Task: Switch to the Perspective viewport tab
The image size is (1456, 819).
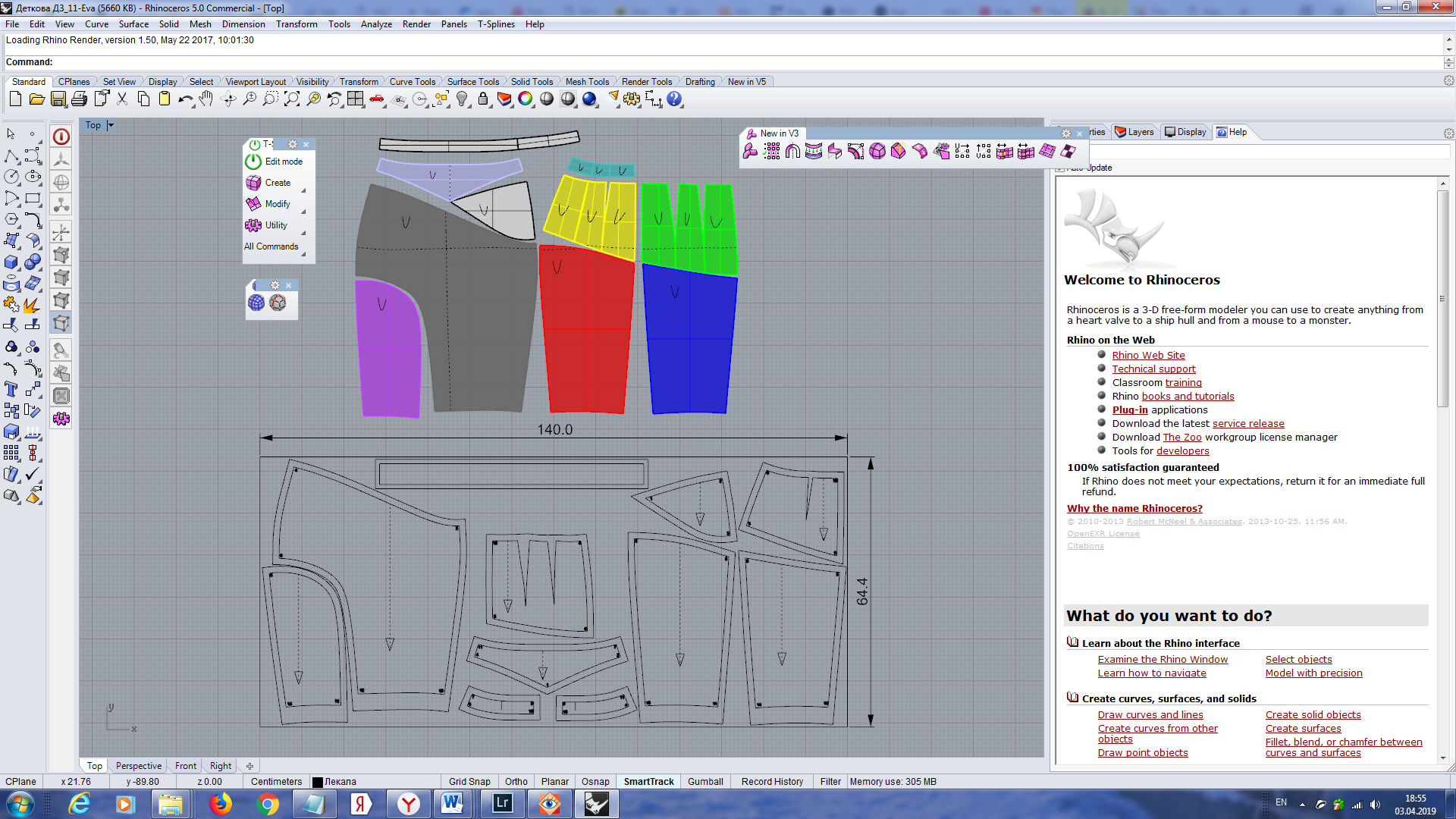Action: [x=139, y=766]
